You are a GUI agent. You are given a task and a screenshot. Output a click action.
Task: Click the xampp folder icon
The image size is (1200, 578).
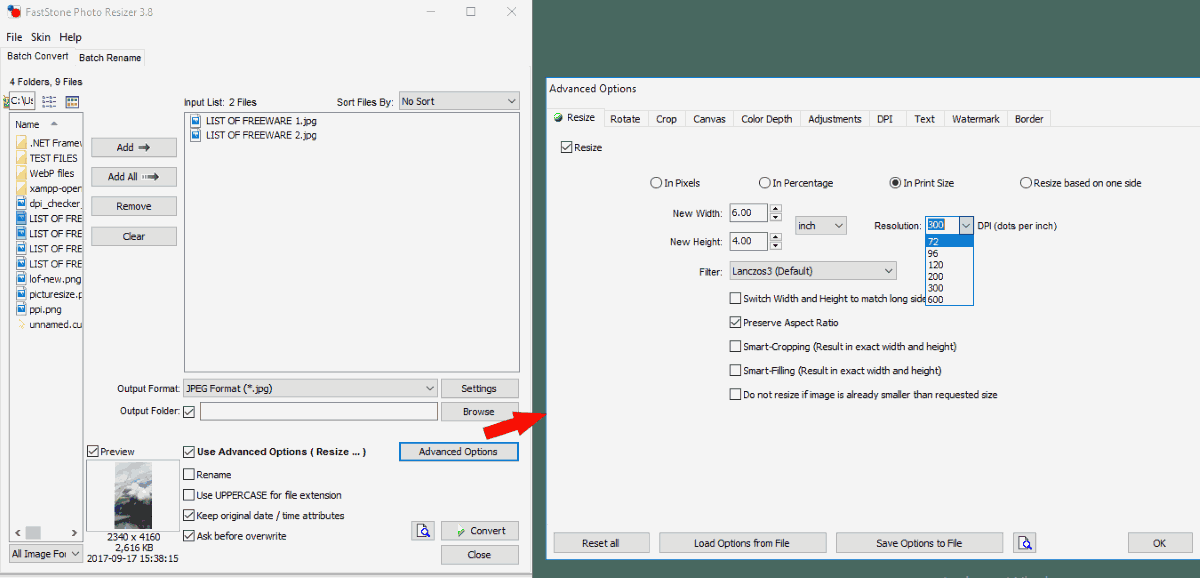click(21, 188)
